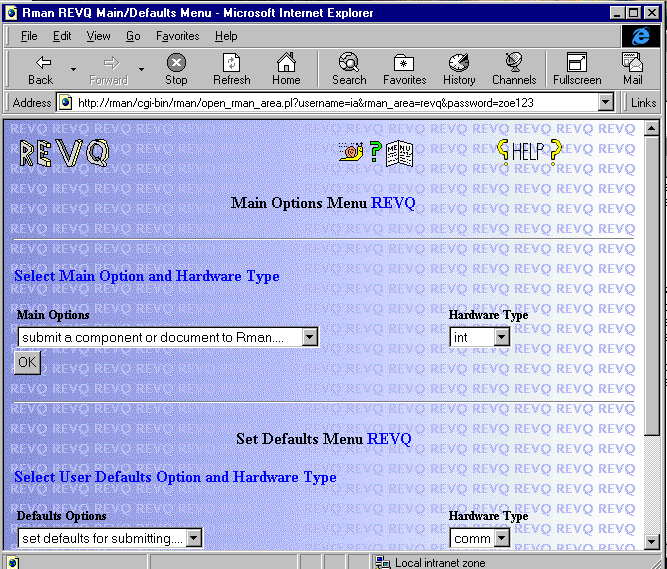Image resolution: width=667 pixels, height=569 pixels.
Task: Open the Back history dropdown arrow
Action: tap(73, 69)
